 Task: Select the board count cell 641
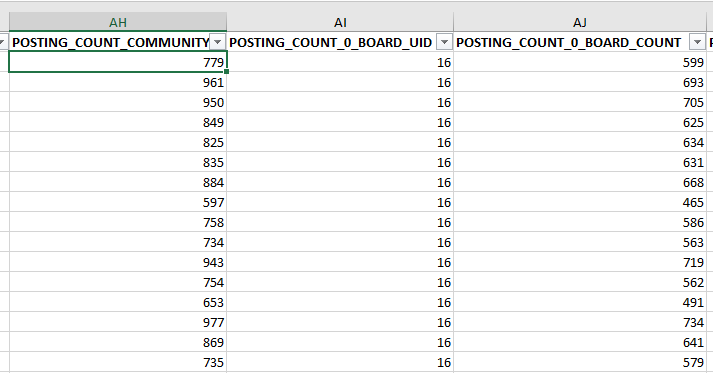580,343
